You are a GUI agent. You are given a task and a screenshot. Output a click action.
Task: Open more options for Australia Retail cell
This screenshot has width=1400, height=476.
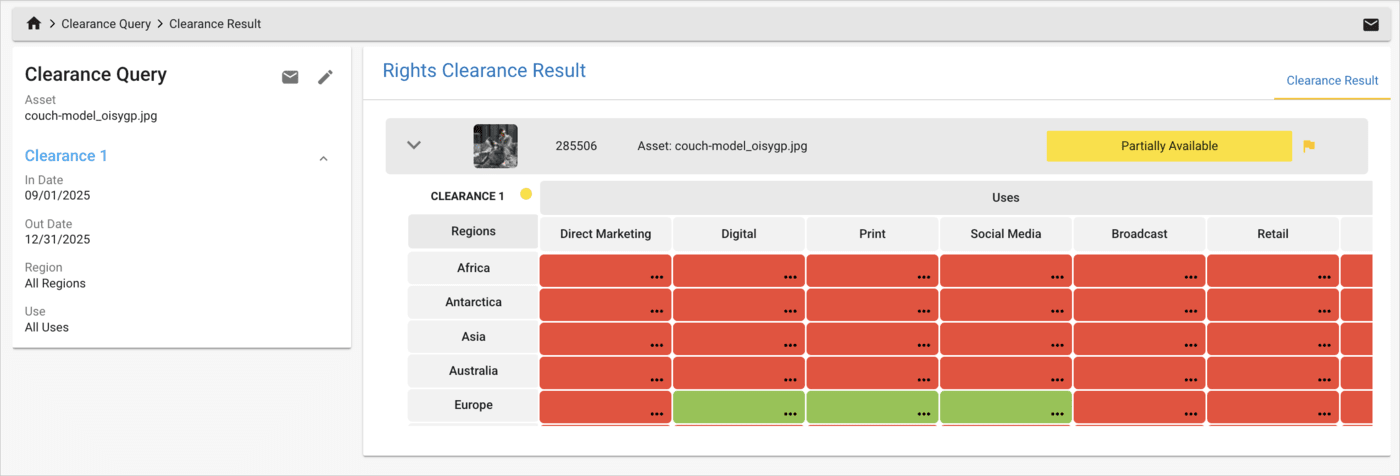tap(1324, 380)
